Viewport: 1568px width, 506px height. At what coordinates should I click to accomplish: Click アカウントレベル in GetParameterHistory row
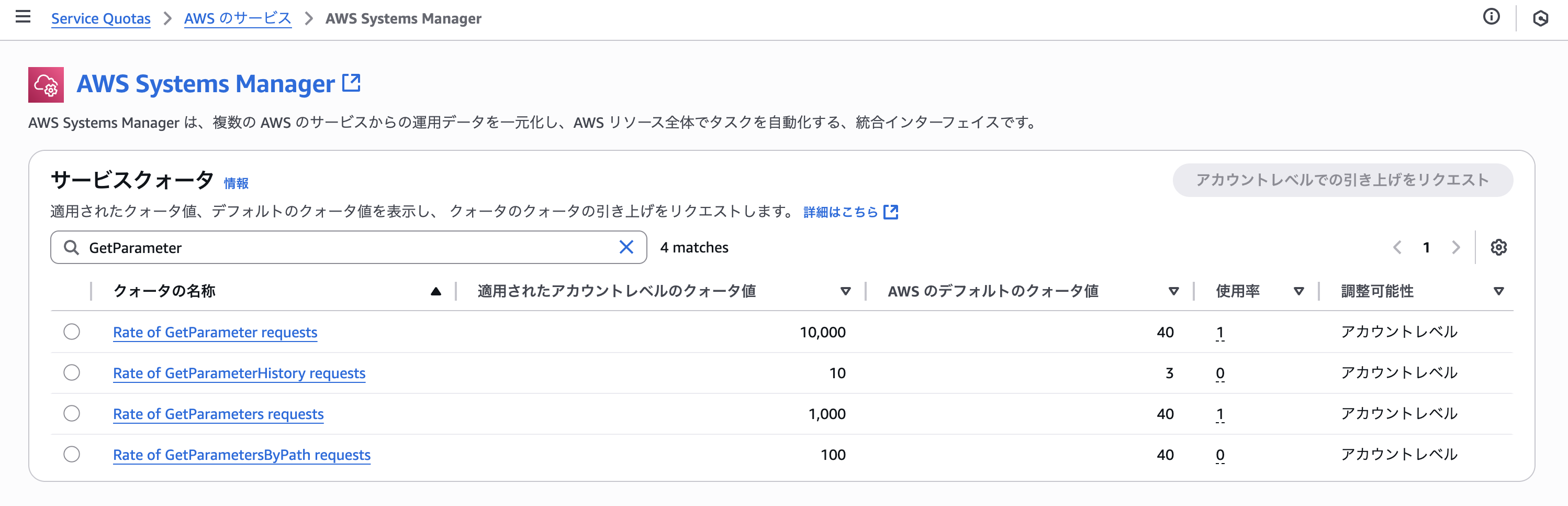(x=1399, y=372)
